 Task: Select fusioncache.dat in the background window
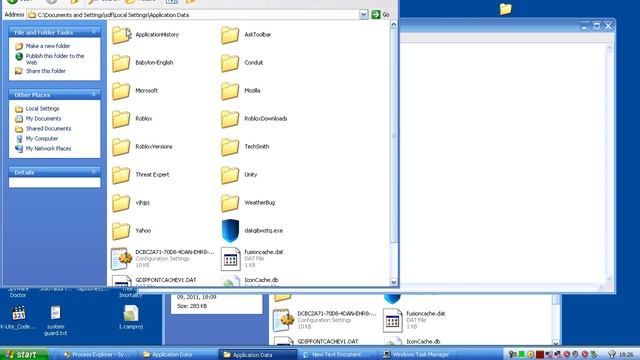tap(414, 320)
